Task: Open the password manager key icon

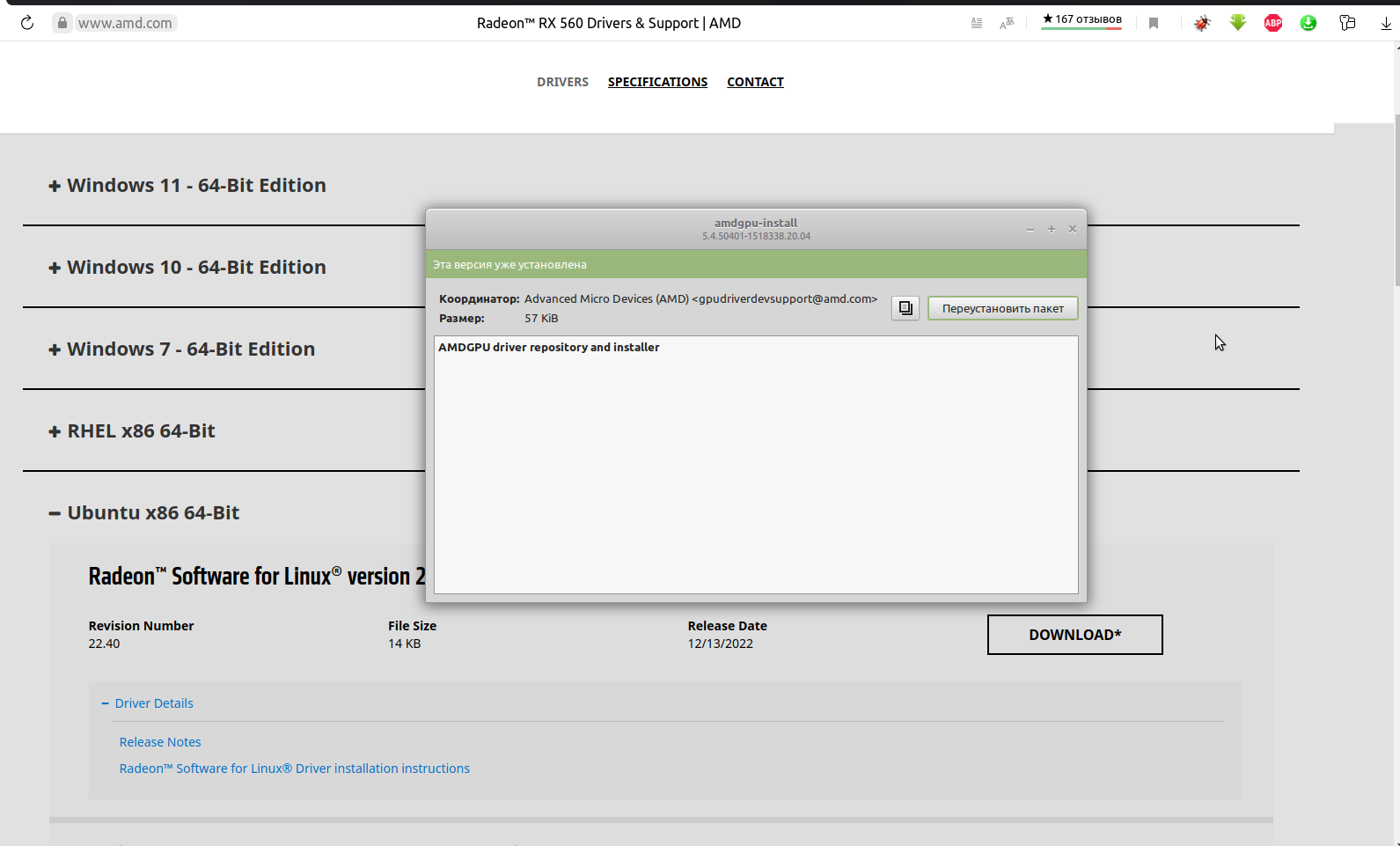Action: (1347, 23)
